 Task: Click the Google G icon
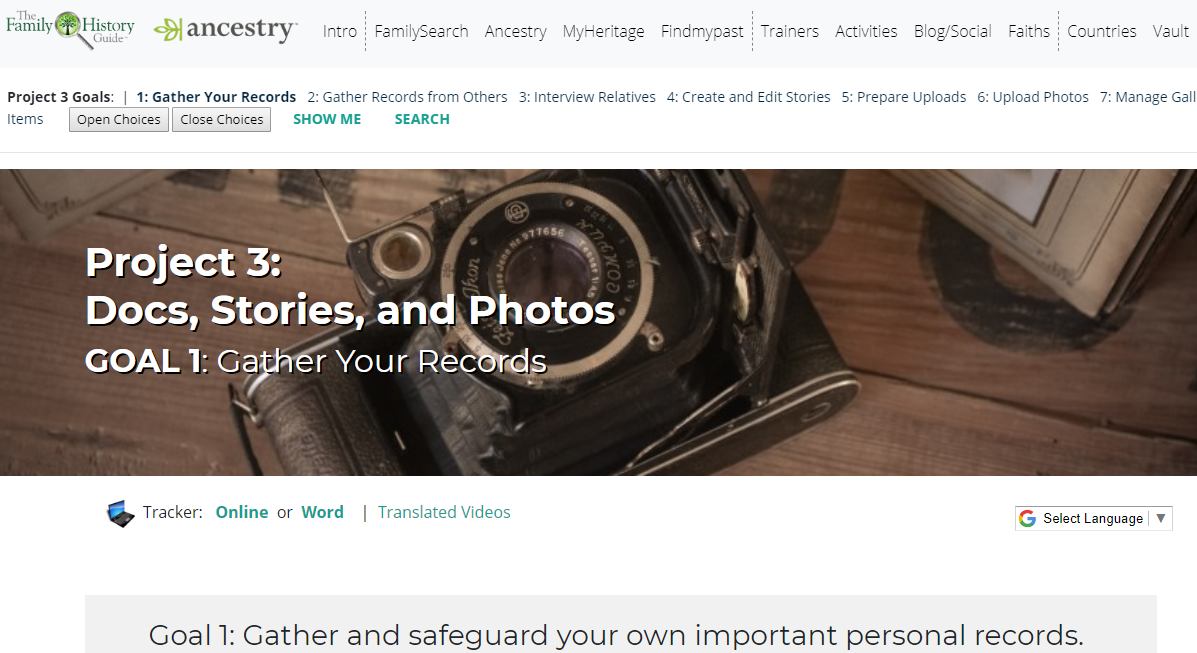point(1028,519)
